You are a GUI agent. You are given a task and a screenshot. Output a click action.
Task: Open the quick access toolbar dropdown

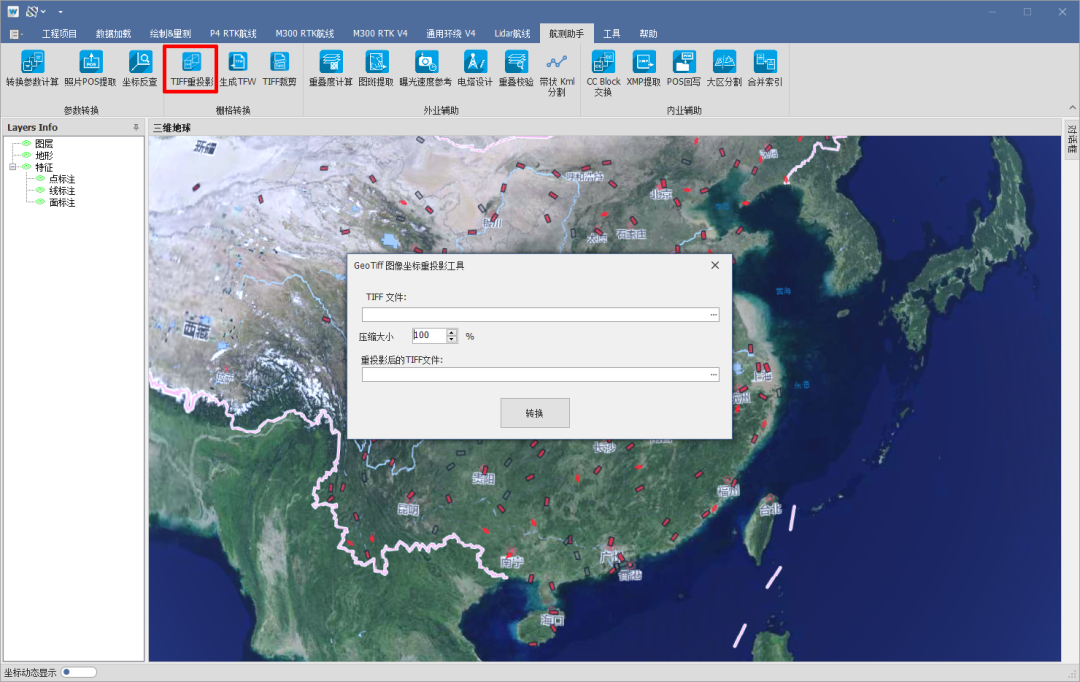[x=61, y=12]
